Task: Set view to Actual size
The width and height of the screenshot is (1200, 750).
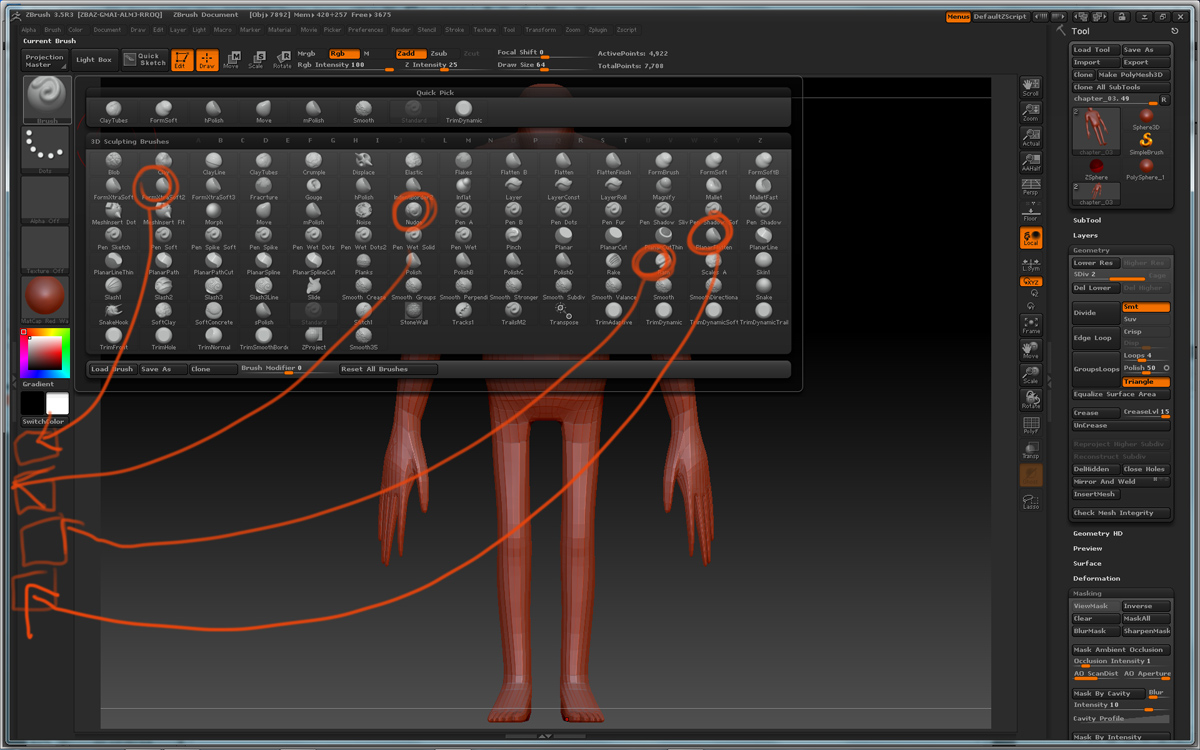Action: 1030,137
